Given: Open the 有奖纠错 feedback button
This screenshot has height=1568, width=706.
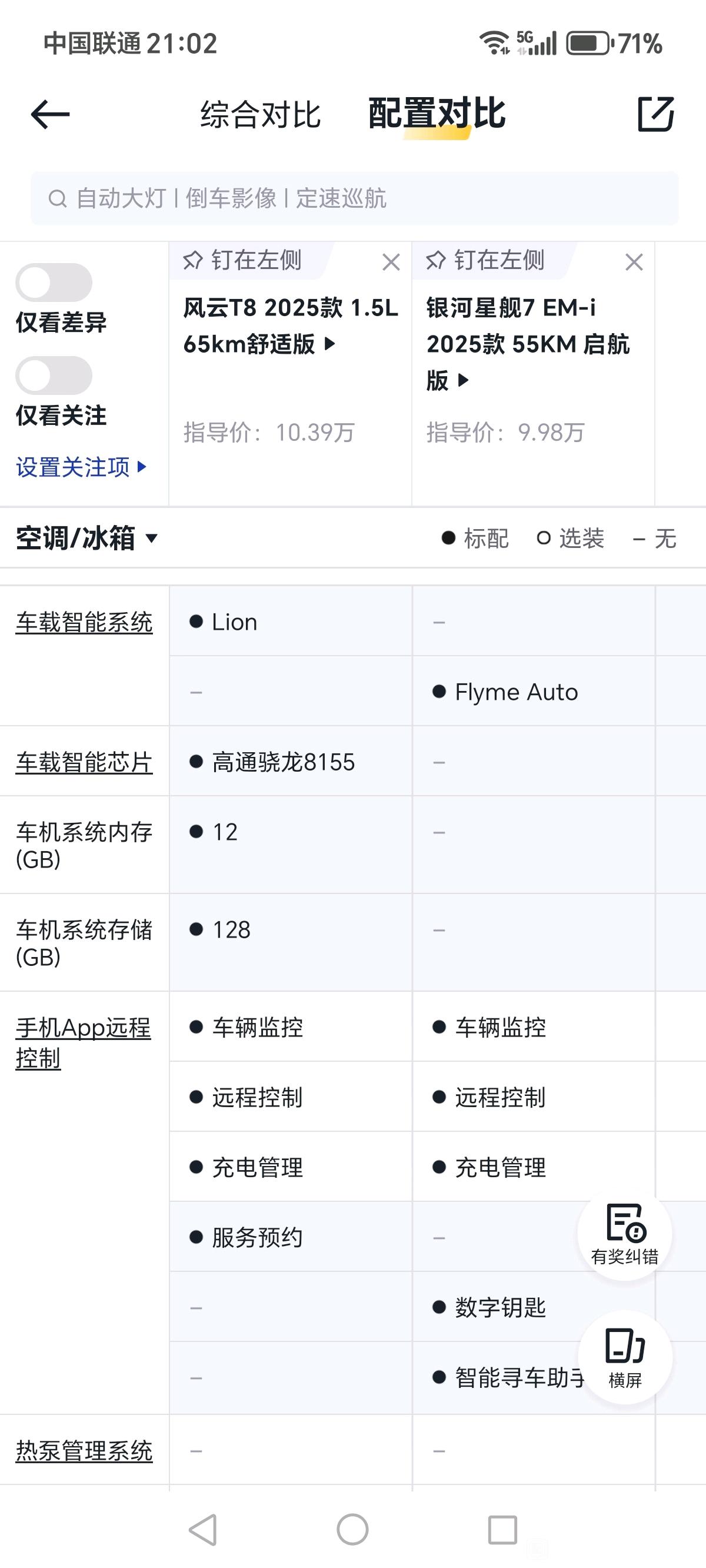Looking at the screenshot, I should tap(625, 1234).
